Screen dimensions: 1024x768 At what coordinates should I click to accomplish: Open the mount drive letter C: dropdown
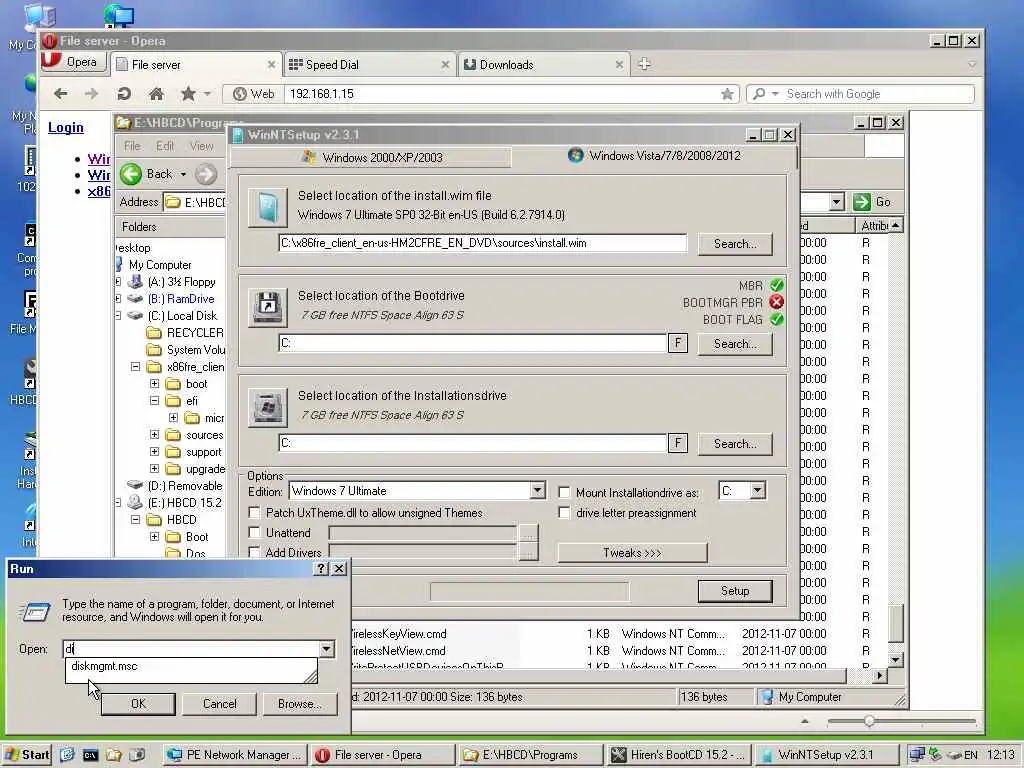[x=758, y=490]
